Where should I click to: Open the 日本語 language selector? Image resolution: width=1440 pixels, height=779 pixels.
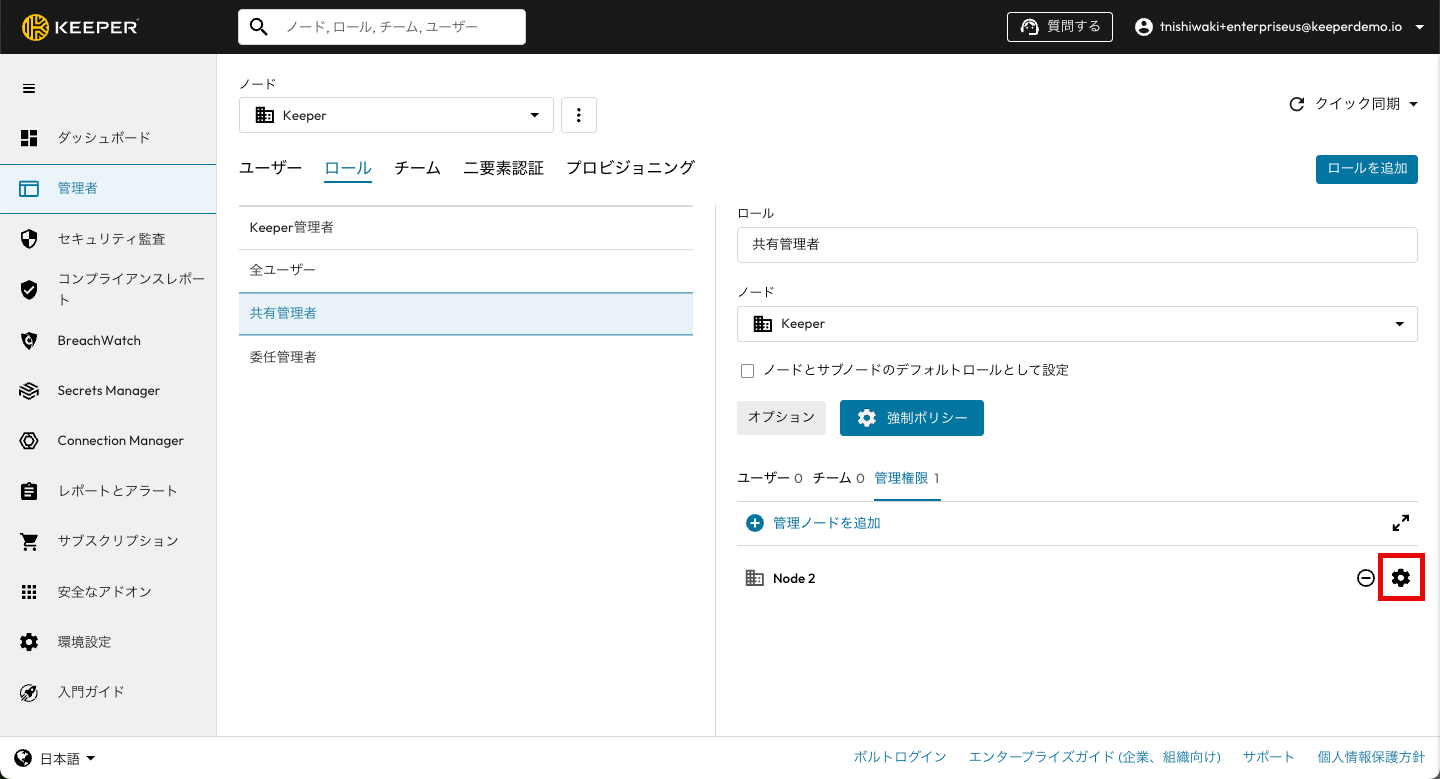point(56,759)
